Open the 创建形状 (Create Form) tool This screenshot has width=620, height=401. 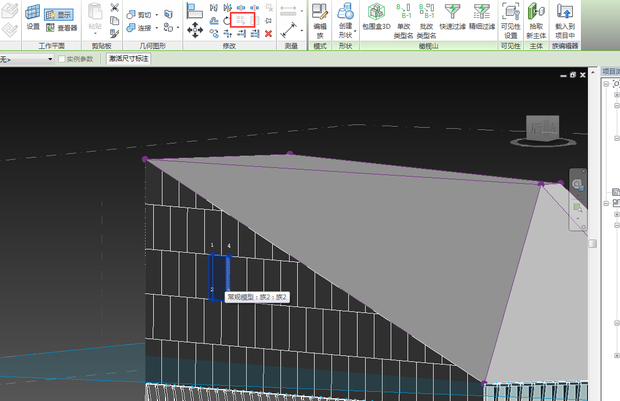345,20
